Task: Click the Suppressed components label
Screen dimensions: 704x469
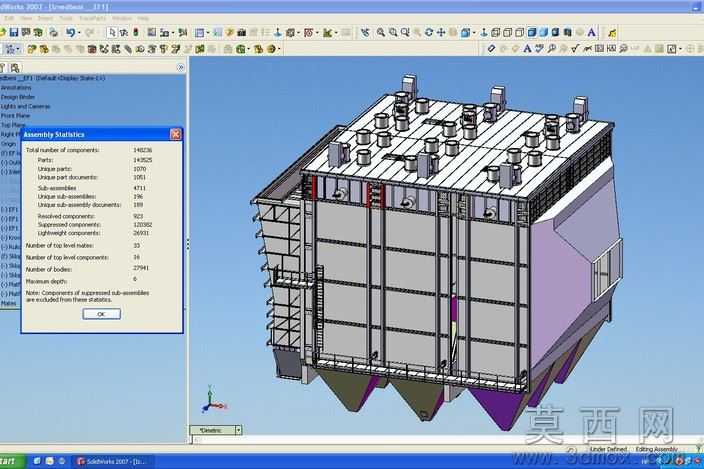Action: [x=69, y=224]
